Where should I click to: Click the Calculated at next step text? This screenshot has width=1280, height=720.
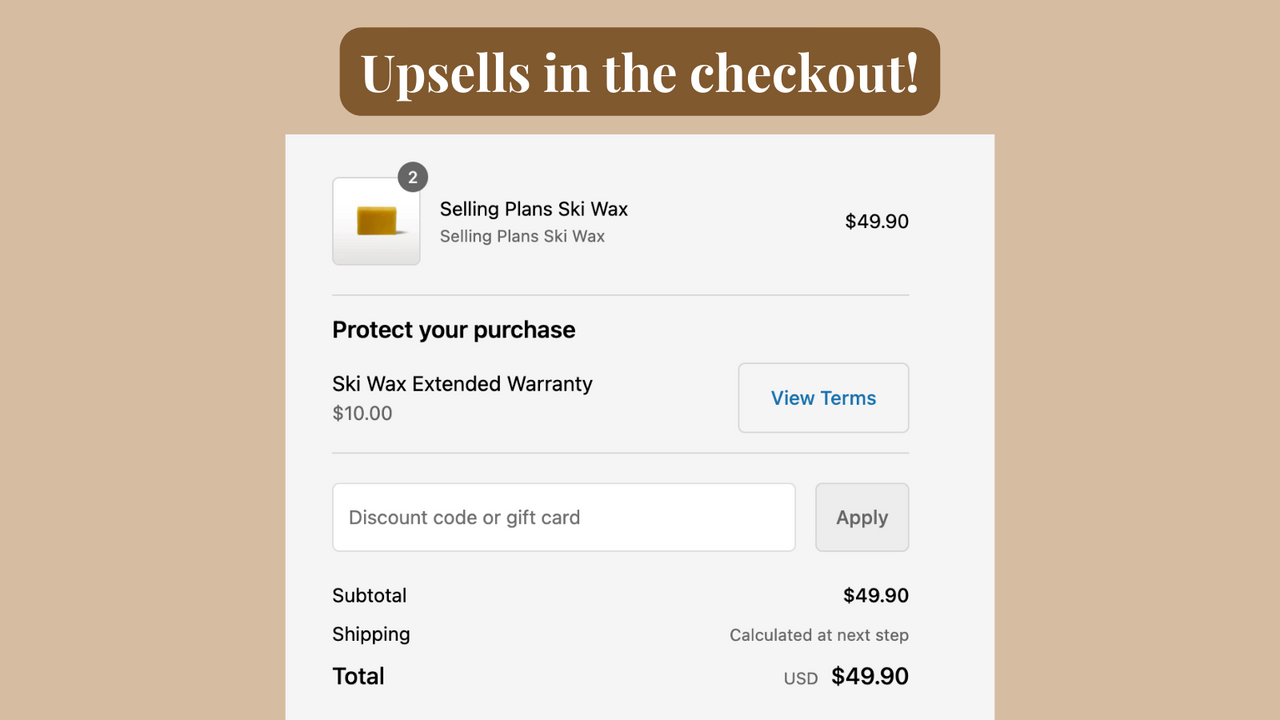[818, 635]
